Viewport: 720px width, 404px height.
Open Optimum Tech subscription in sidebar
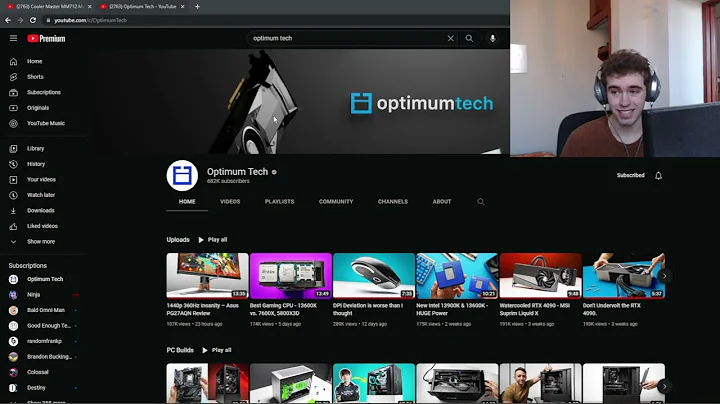click(44, 279)
